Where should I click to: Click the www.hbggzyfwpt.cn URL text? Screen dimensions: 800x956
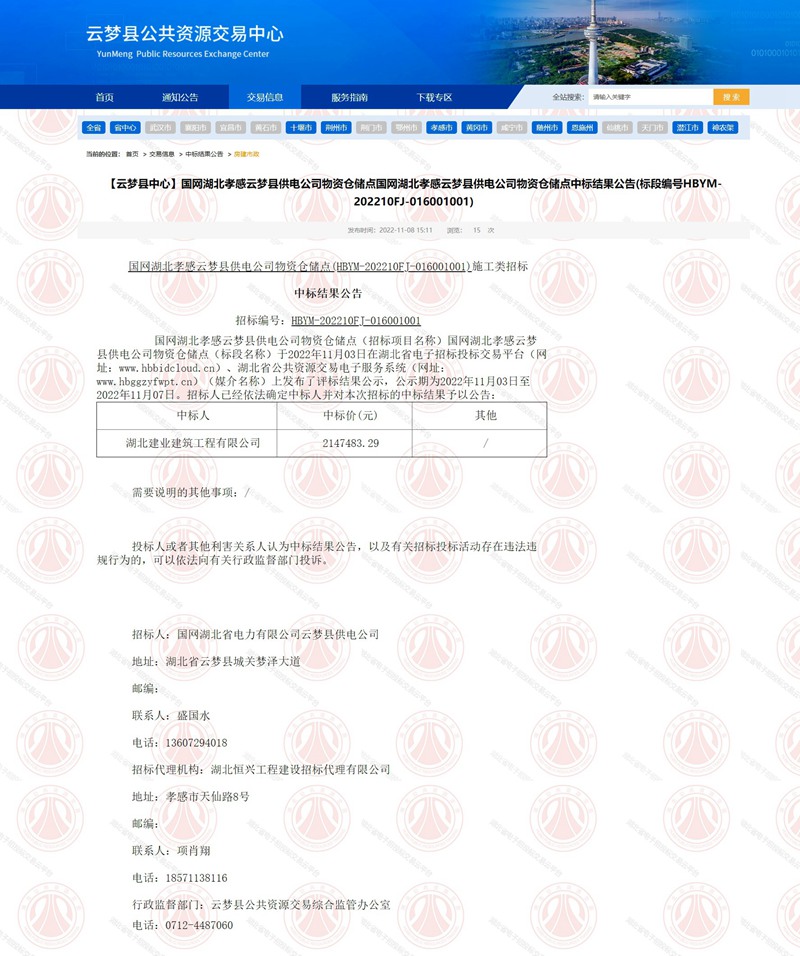pos(145,382)
